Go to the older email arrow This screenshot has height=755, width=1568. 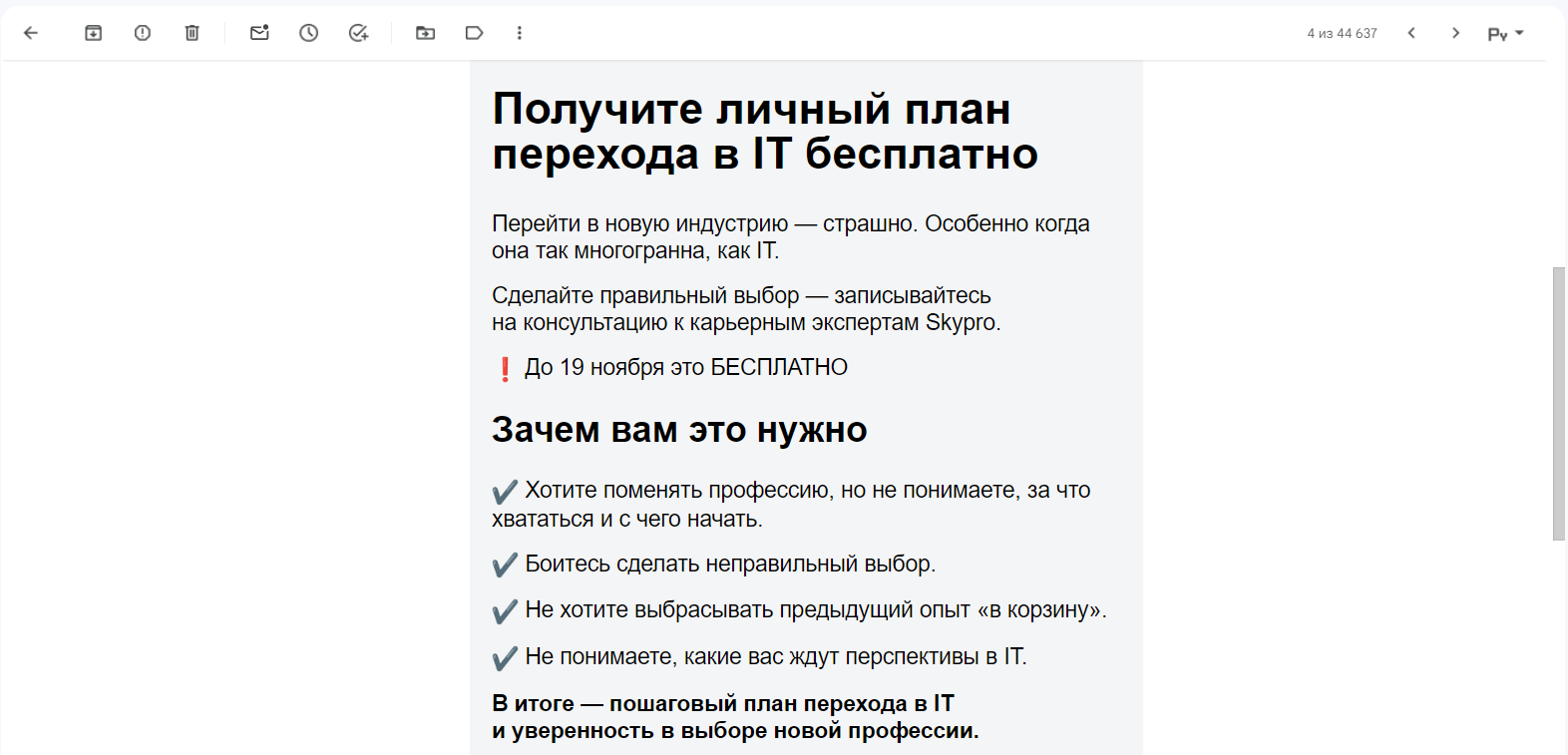[1455, 33]
